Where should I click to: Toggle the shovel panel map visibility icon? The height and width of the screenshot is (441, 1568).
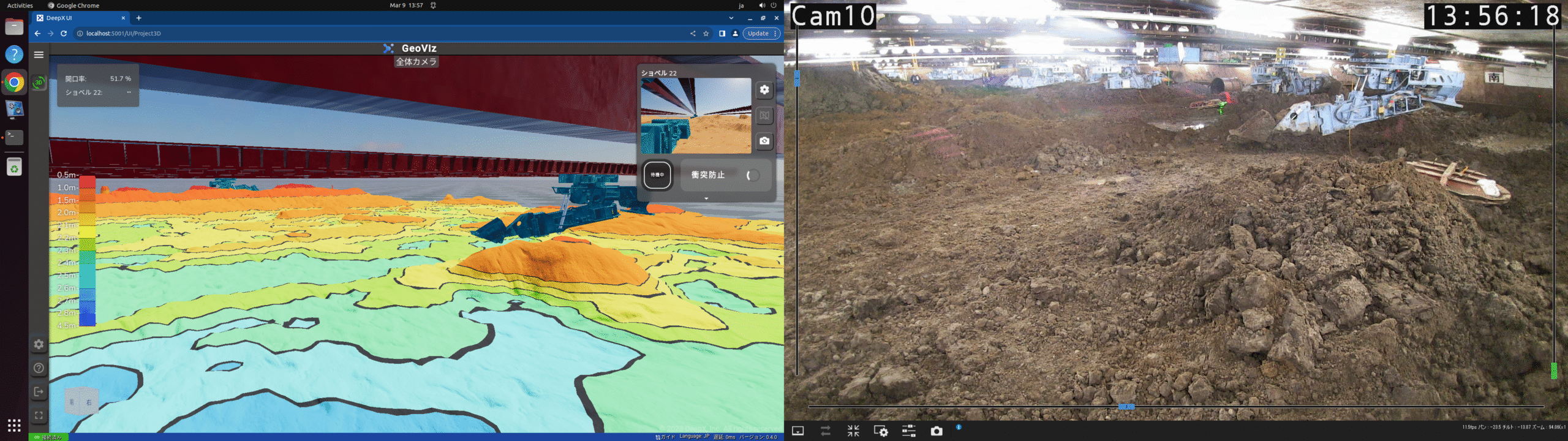(764, 115)
